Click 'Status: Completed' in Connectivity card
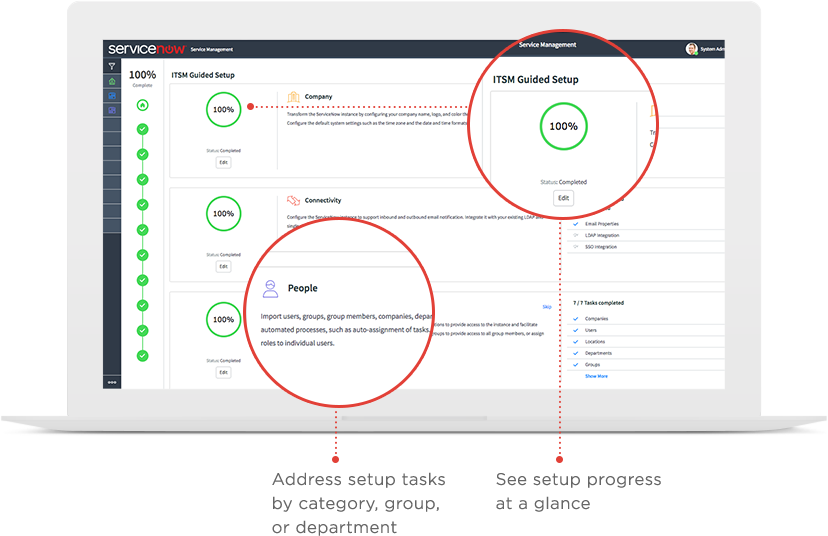The image size is (828, 536). (223, 255)
